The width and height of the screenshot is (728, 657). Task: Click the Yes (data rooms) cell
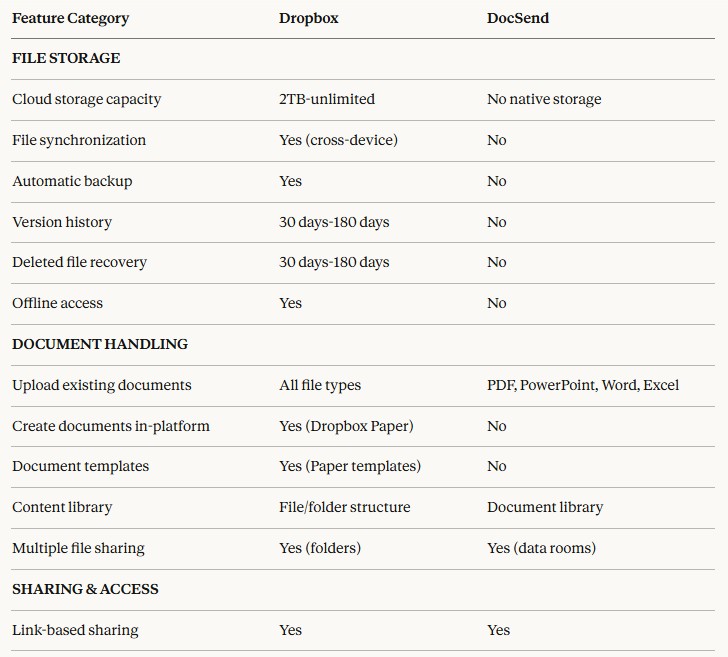click(541, 548)
